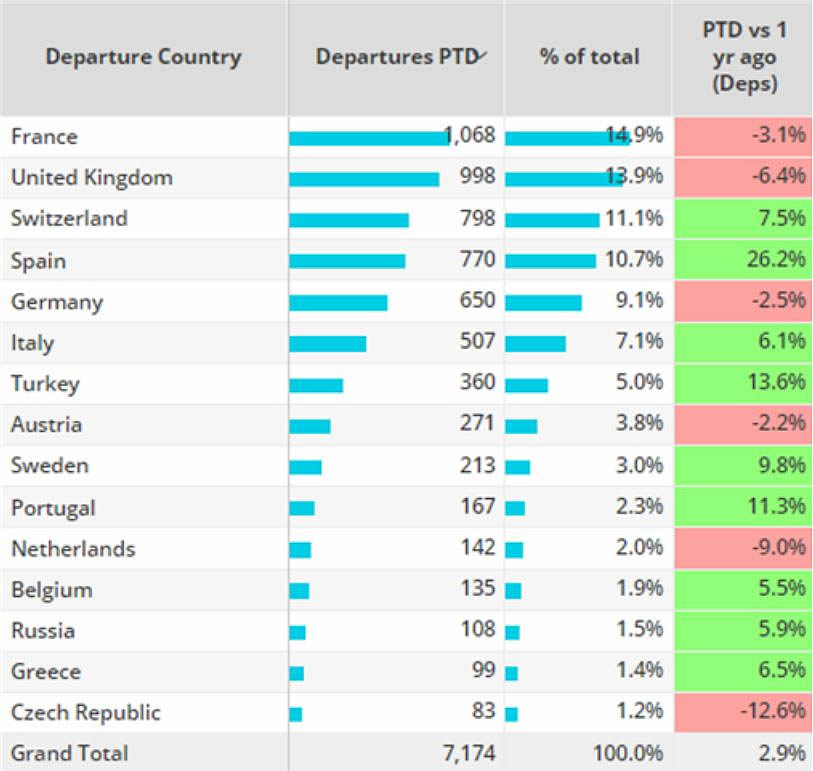Click Austria's 3.8% of total value
813x771 pixels.
click(x=640, y=424)
